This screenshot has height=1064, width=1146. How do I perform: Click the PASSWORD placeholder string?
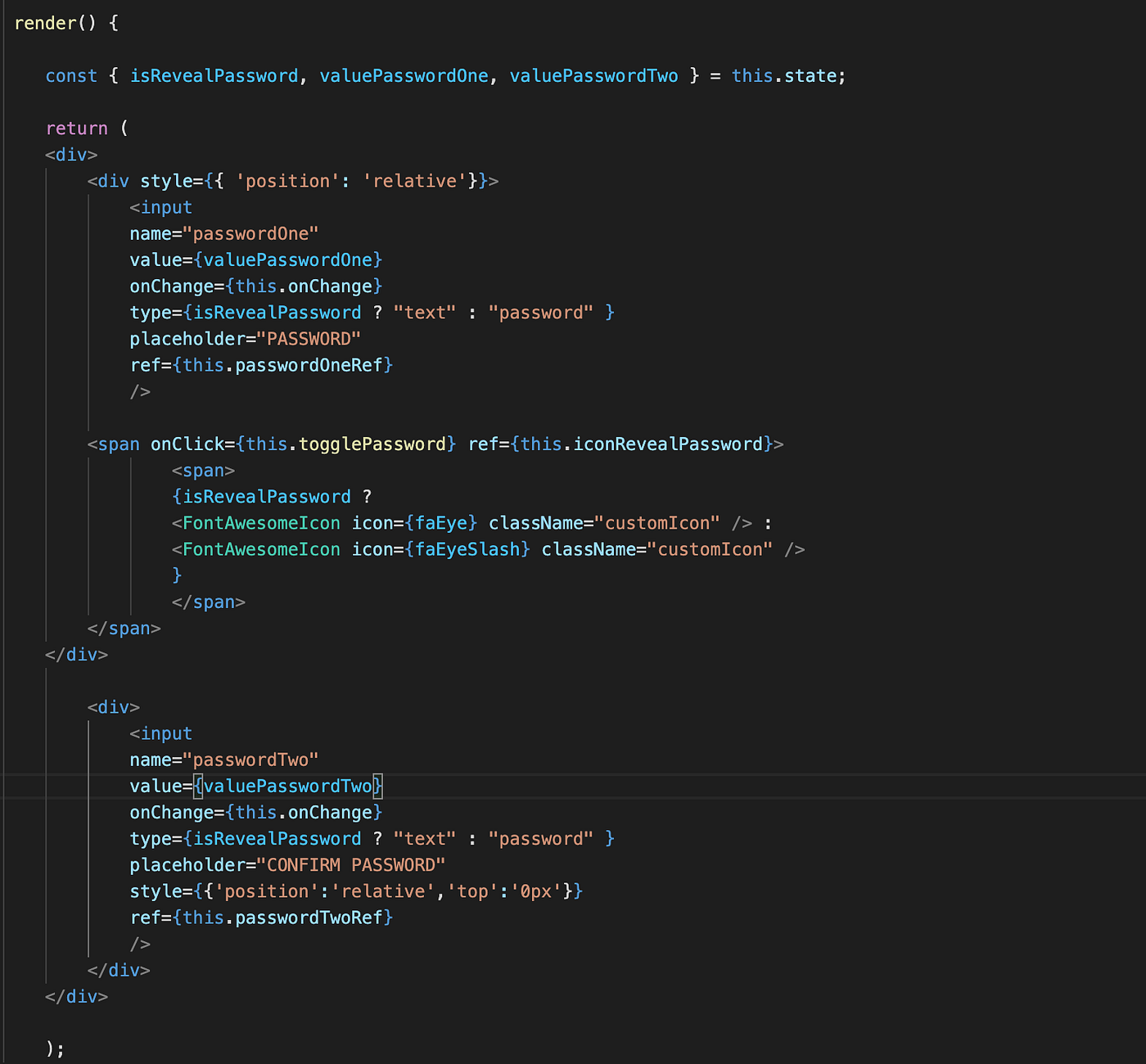[x=309, y=338]
